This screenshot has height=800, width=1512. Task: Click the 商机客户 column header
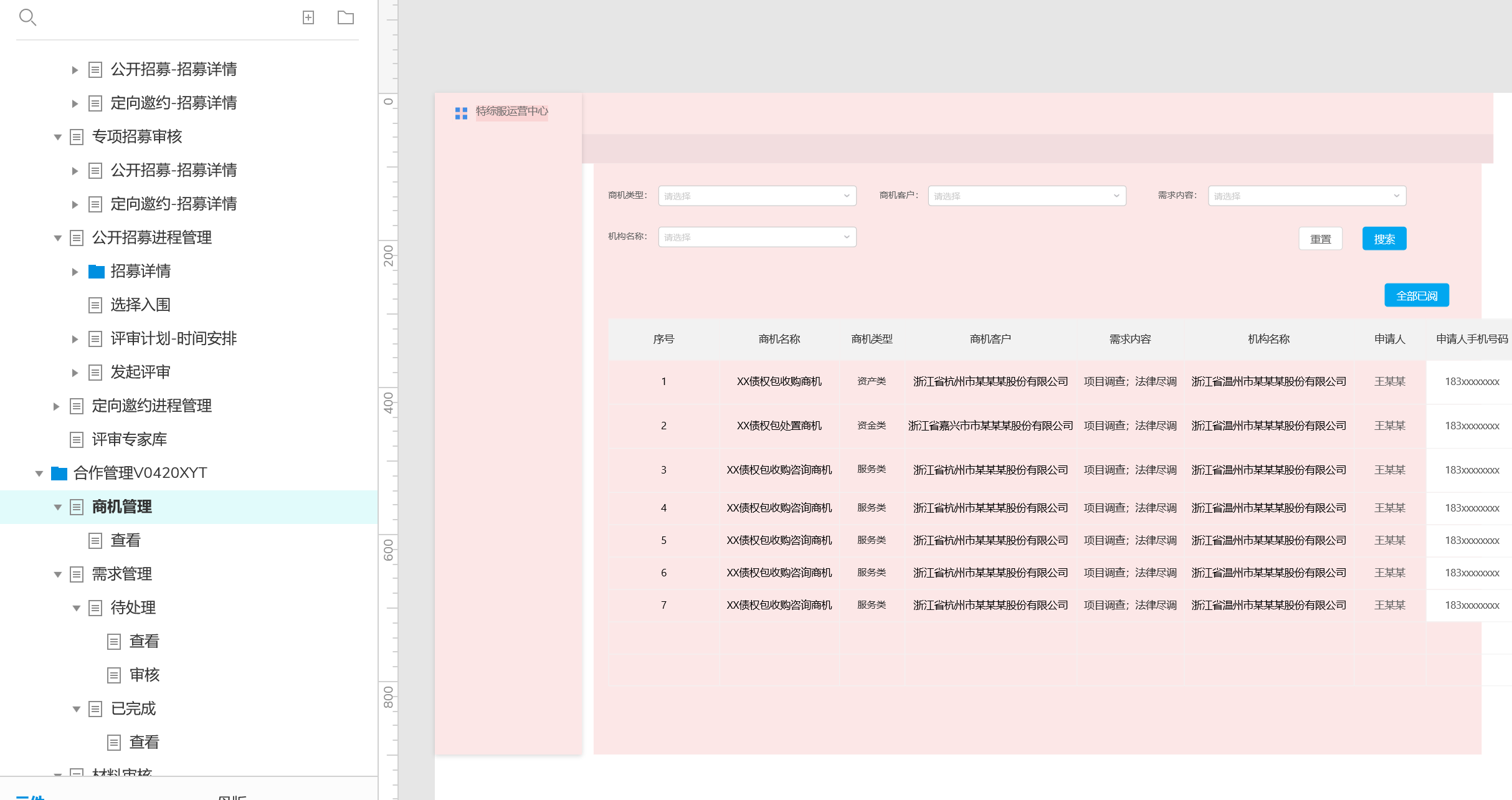(990, 339)
